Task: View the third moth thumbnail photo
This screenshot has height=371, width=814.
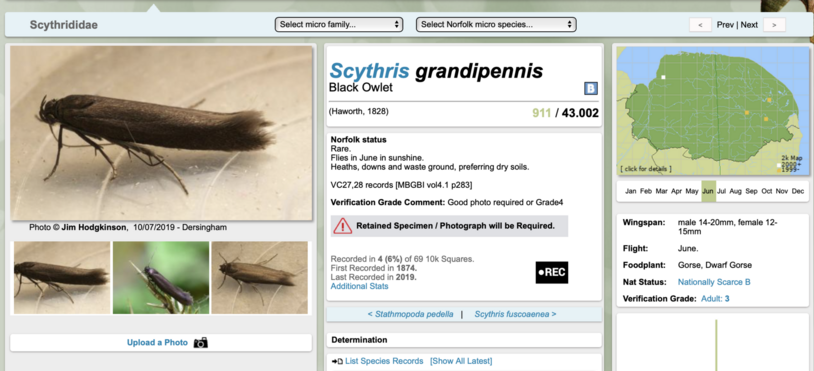Action: 260,278
